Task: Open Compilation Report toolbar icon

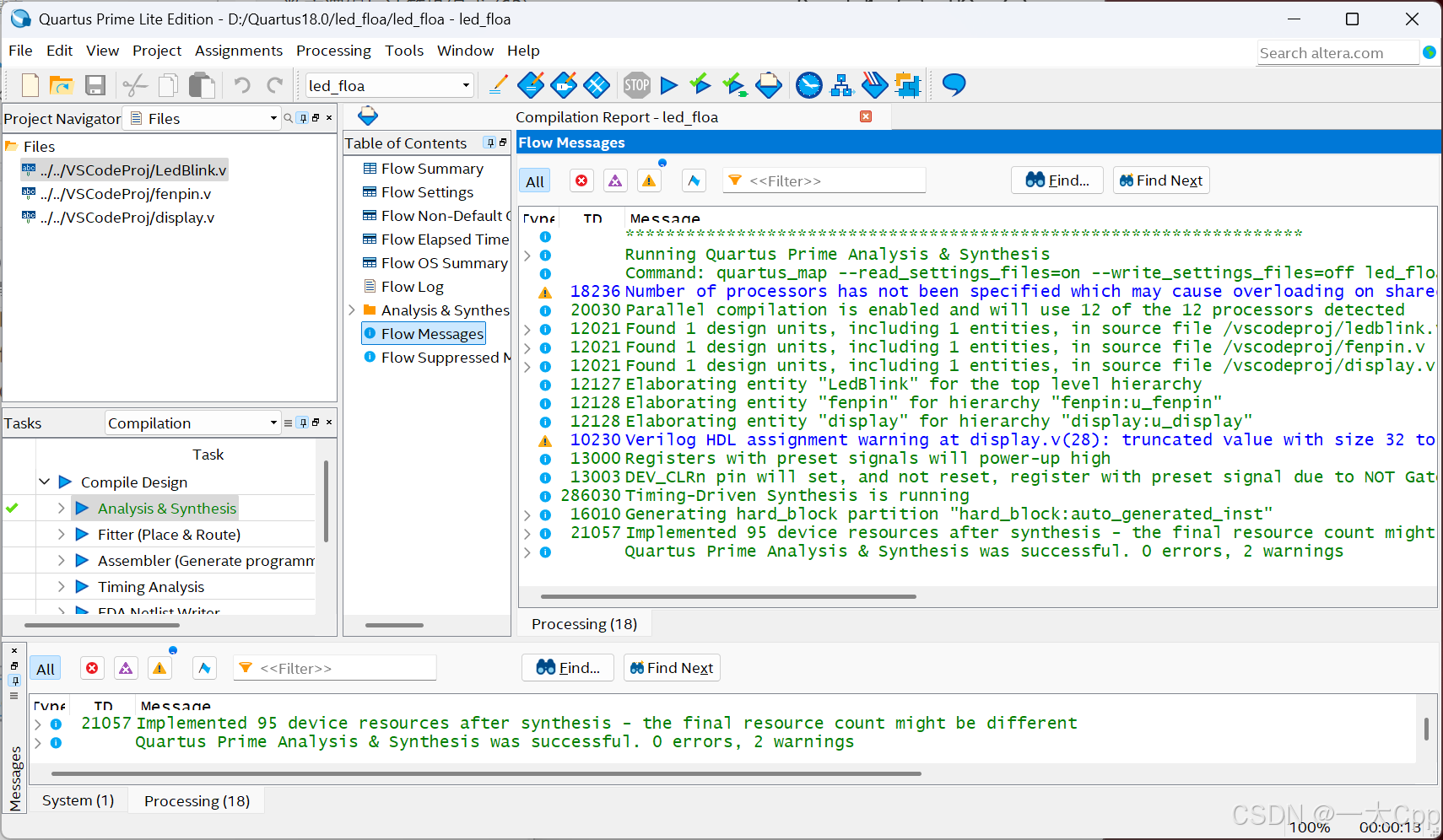Action: point(769,85)
